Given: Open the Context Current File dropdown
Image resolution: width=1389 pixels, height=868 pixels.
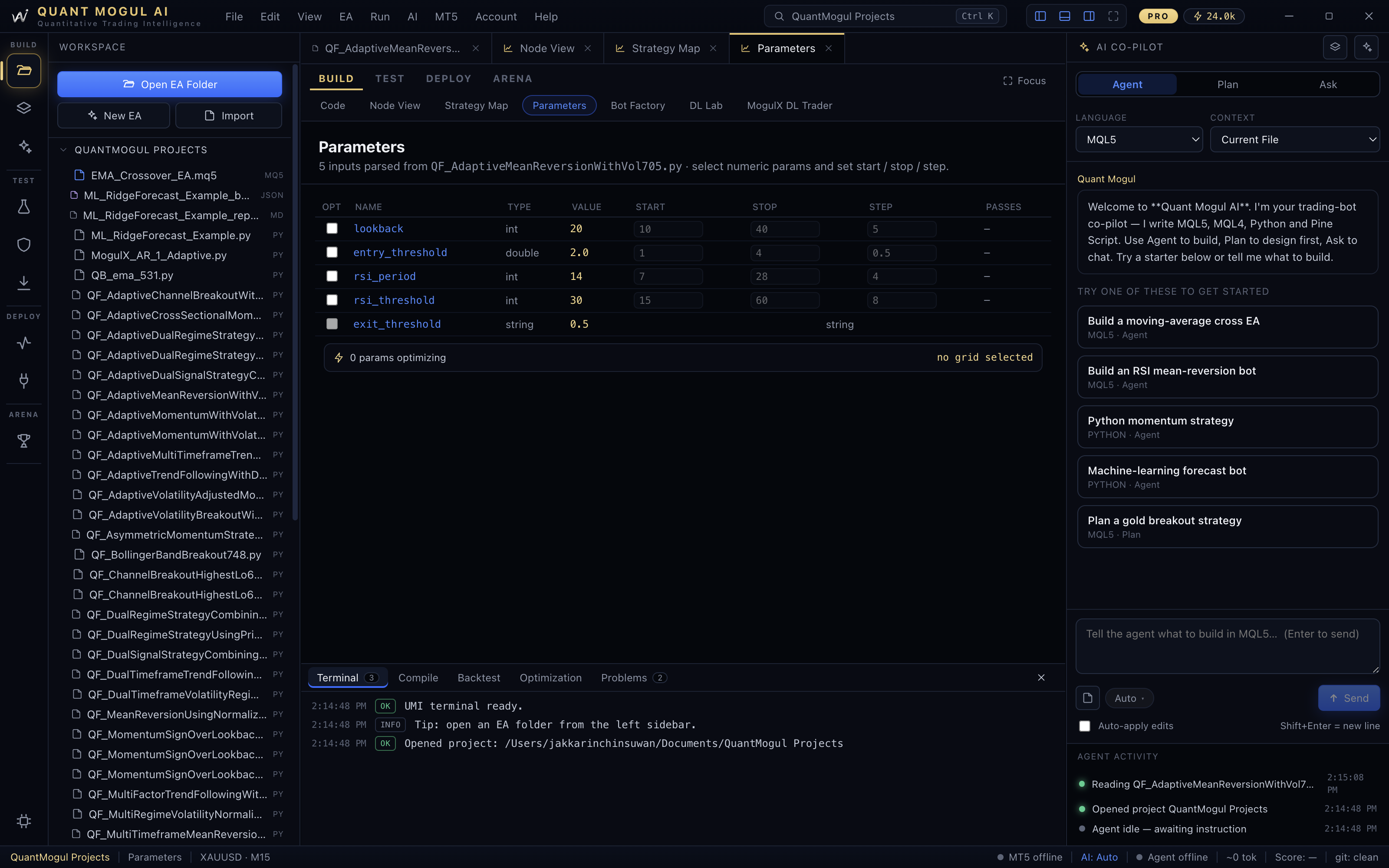Looking at the screenshot, I should pyautogui.click(x=1295, y=139).
